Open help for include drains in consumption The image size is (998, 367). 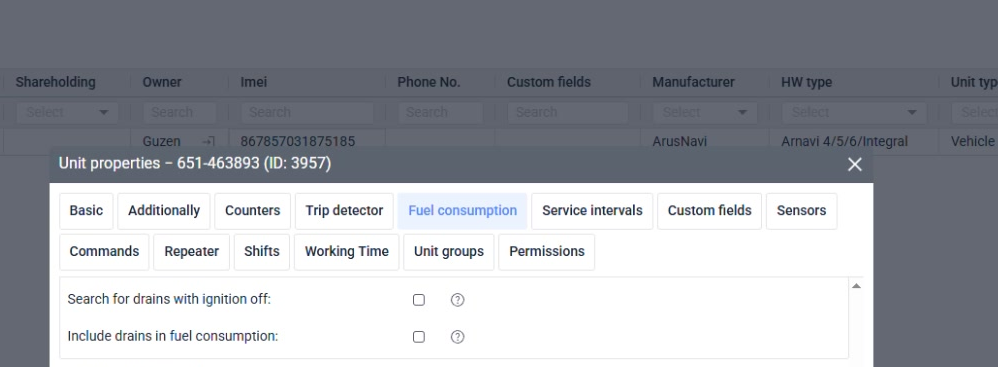tap(457, 336)
